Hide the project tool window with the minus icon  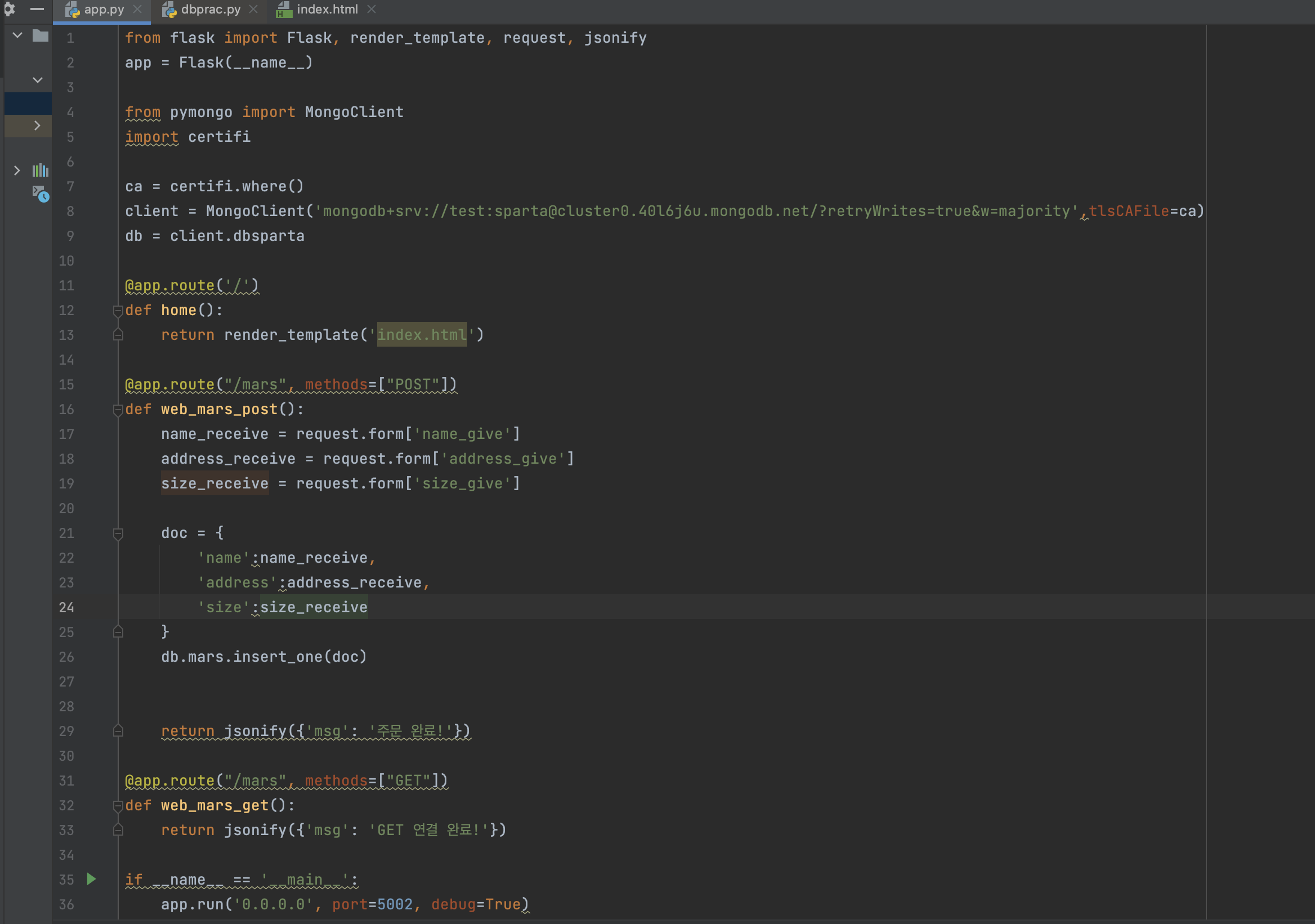coord(37,8)
